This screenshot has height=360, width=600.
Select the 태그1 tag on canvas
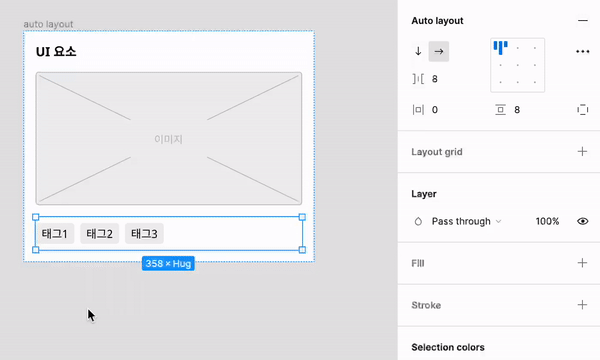pos(55,233)
